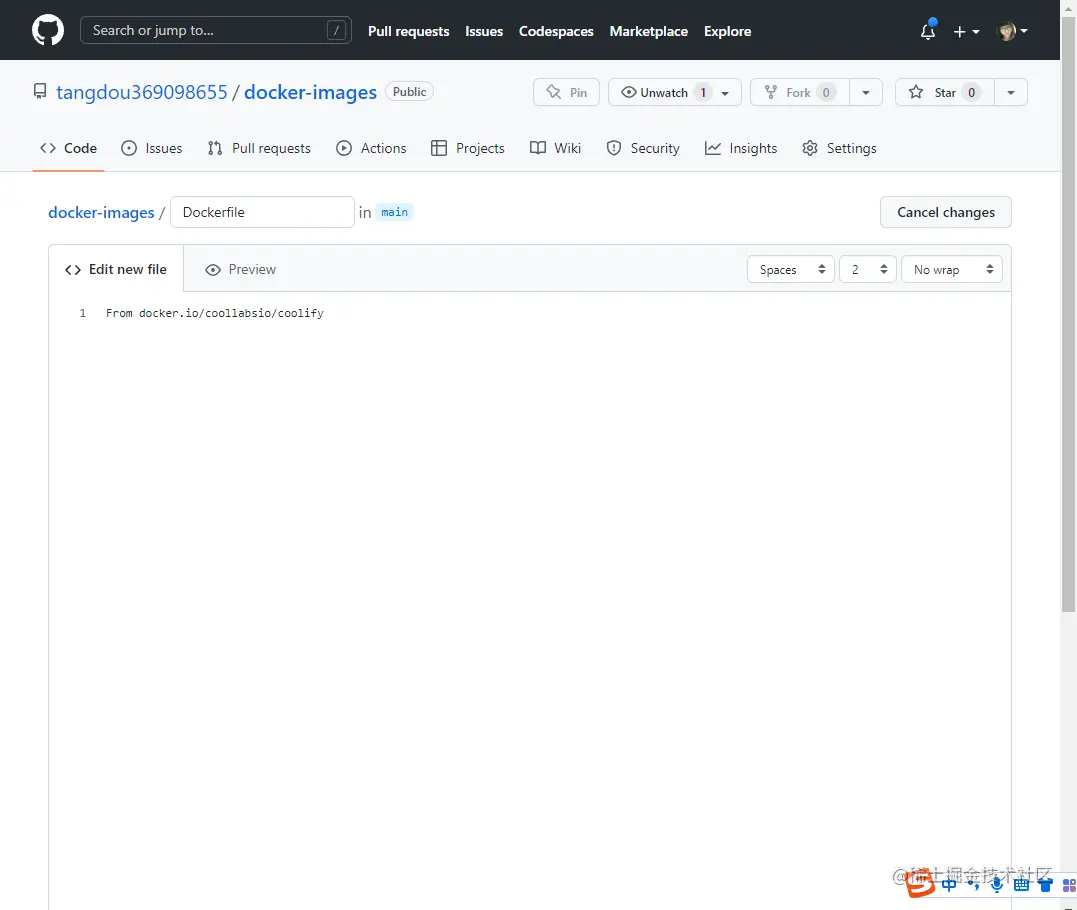This screenshot has height=910, width=1077.
Task: Click the main branch label
Action: click(x=394, y=212)
